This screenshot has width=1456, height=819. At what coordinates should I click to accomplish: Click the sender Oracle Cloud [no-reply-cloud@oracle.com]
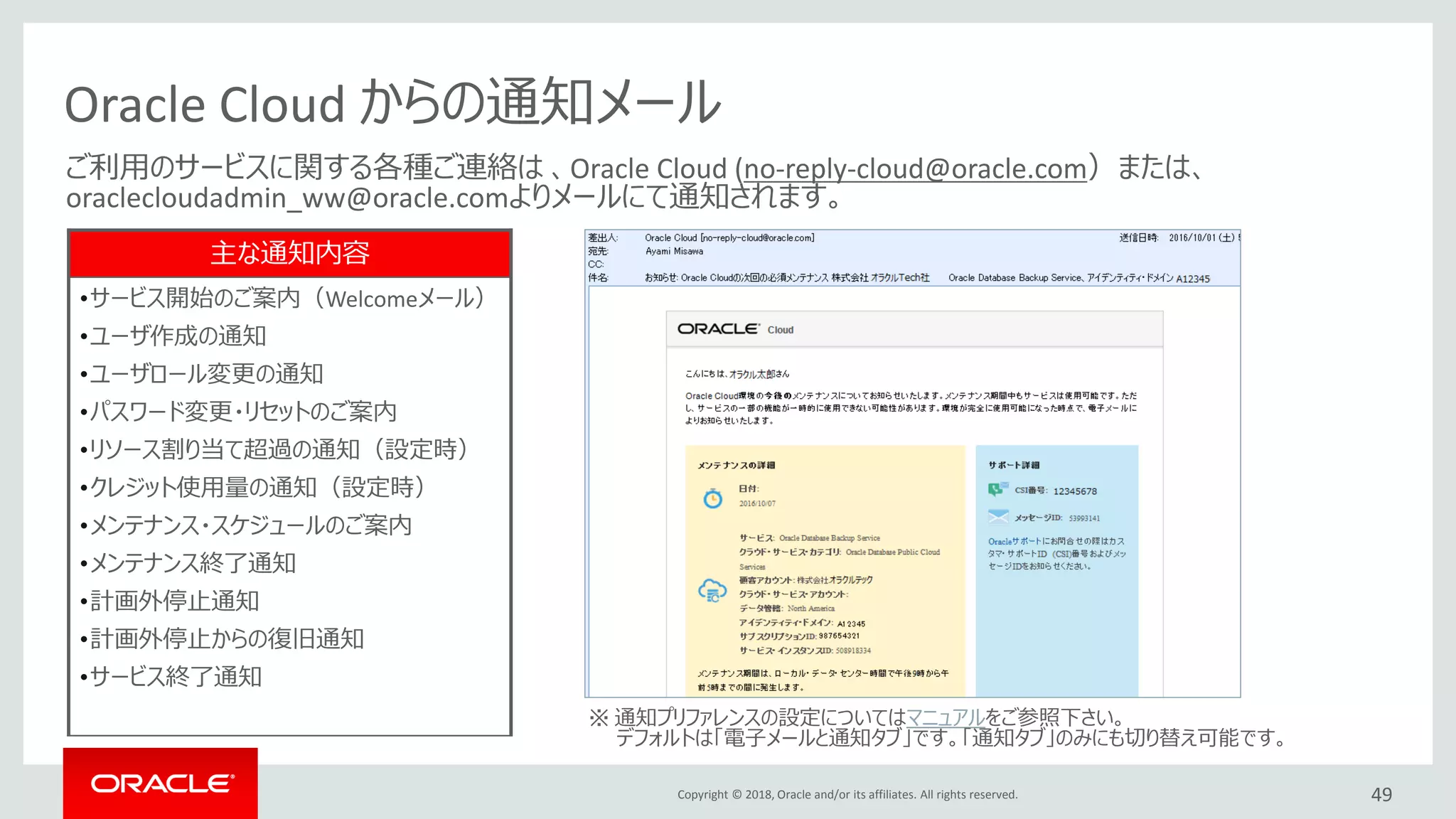point(729,238)
